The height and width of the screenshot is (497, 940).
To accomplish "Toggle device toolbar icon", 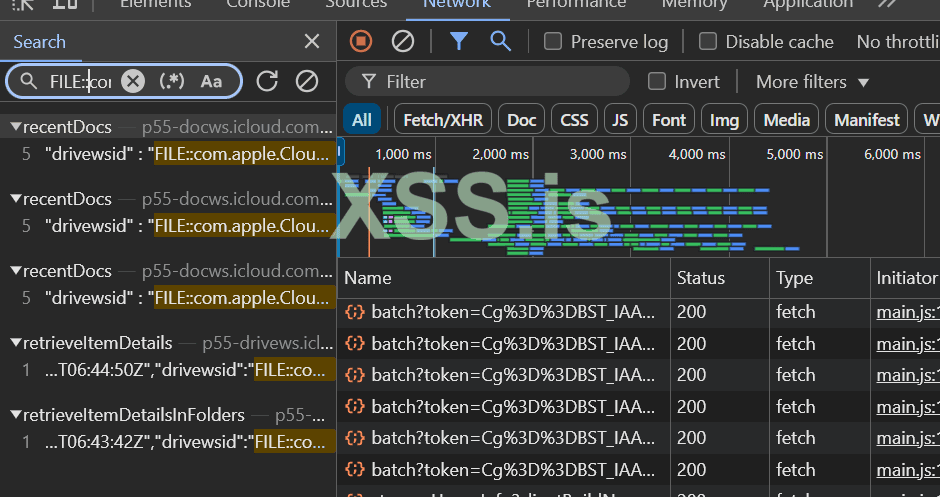I will click(65, 4).
